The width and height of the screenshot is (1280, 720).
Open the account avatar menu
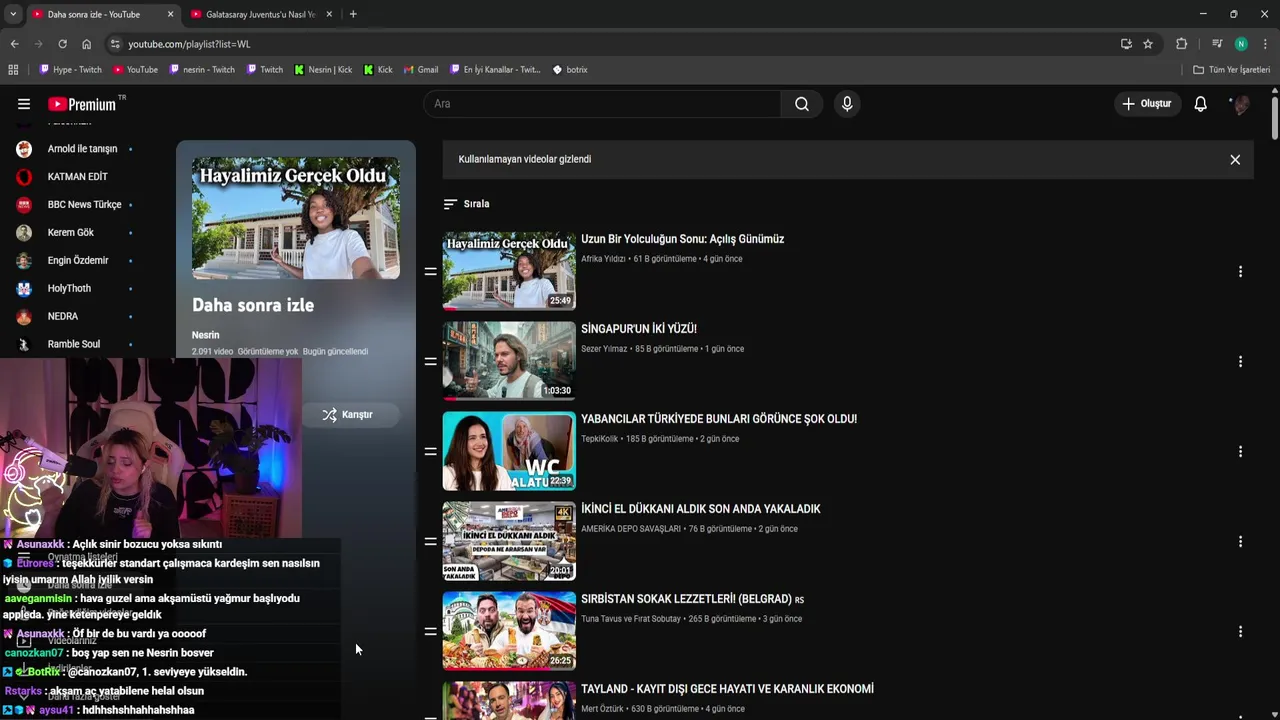[x=1241, y=104]
